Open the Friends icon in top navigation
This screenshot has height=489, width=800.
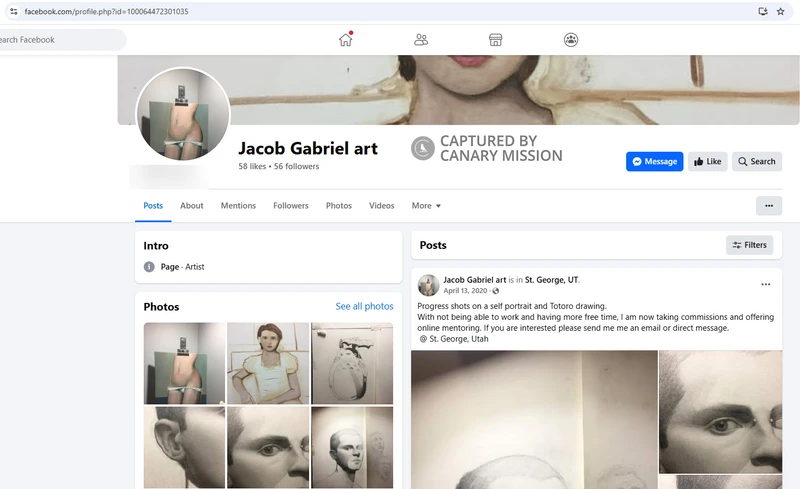point(421,39)
